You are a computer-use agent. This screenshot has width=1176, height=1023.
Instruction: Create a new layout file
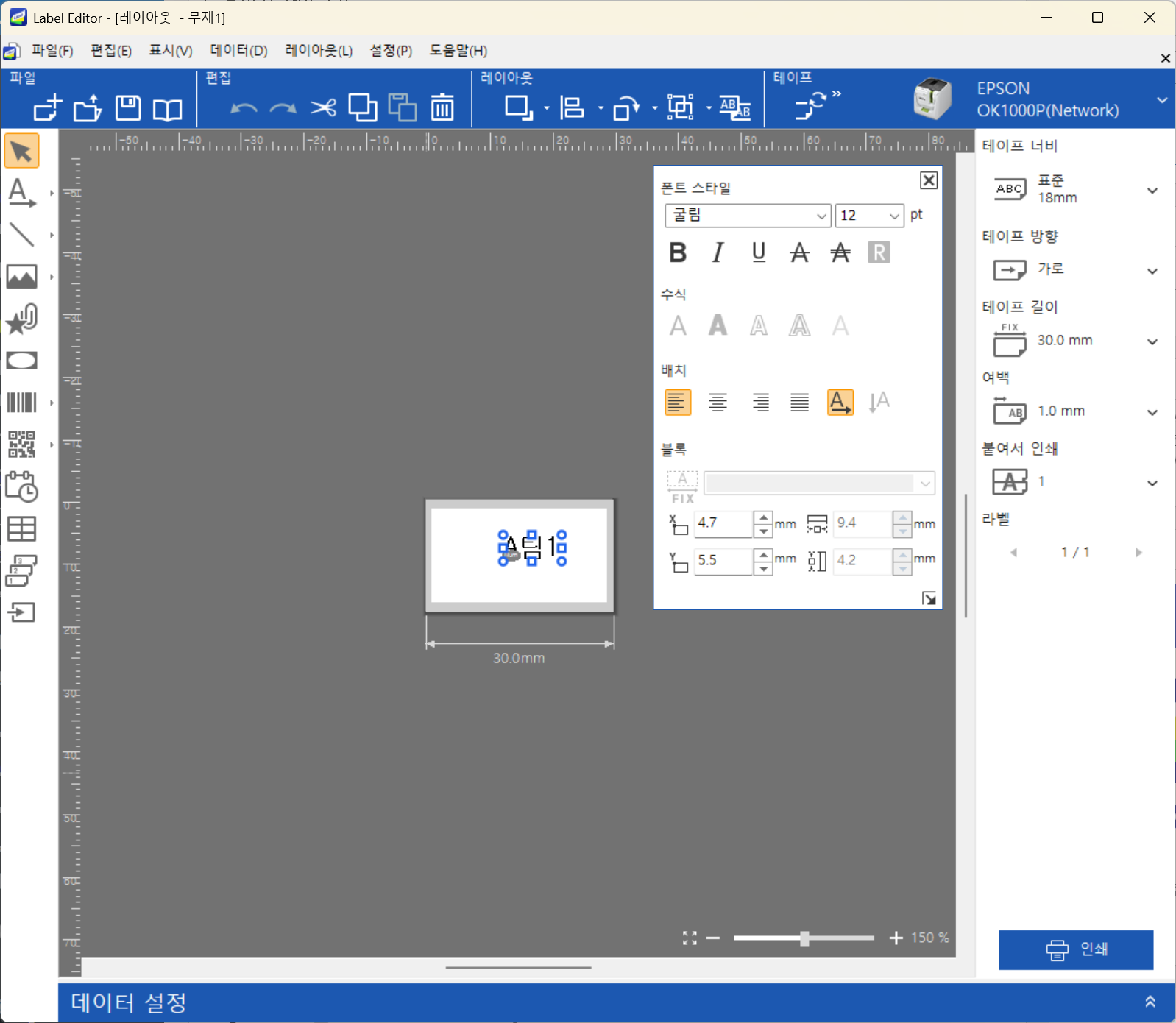pos(48,108)
